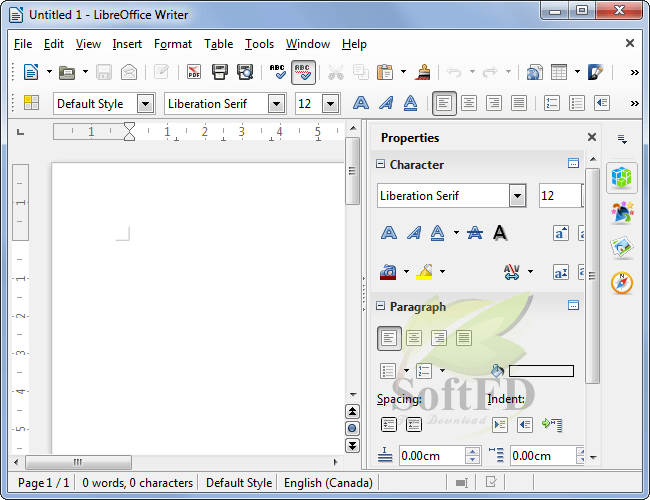Open sidebar font name dropdown
650x500 pixels.
point(517,196)
